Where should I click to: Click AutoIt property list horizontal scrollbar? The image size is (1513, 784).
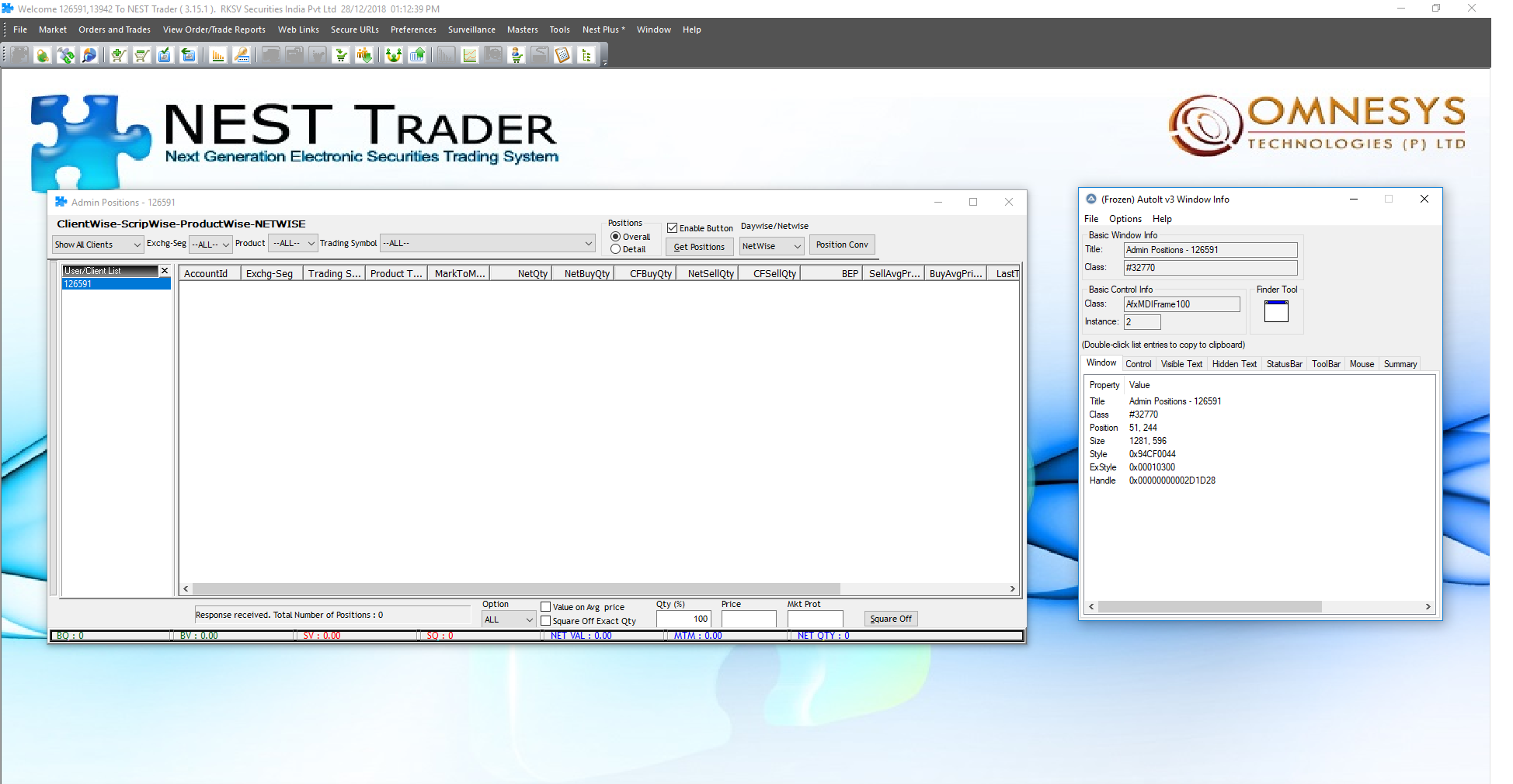tap(1210, 607)
